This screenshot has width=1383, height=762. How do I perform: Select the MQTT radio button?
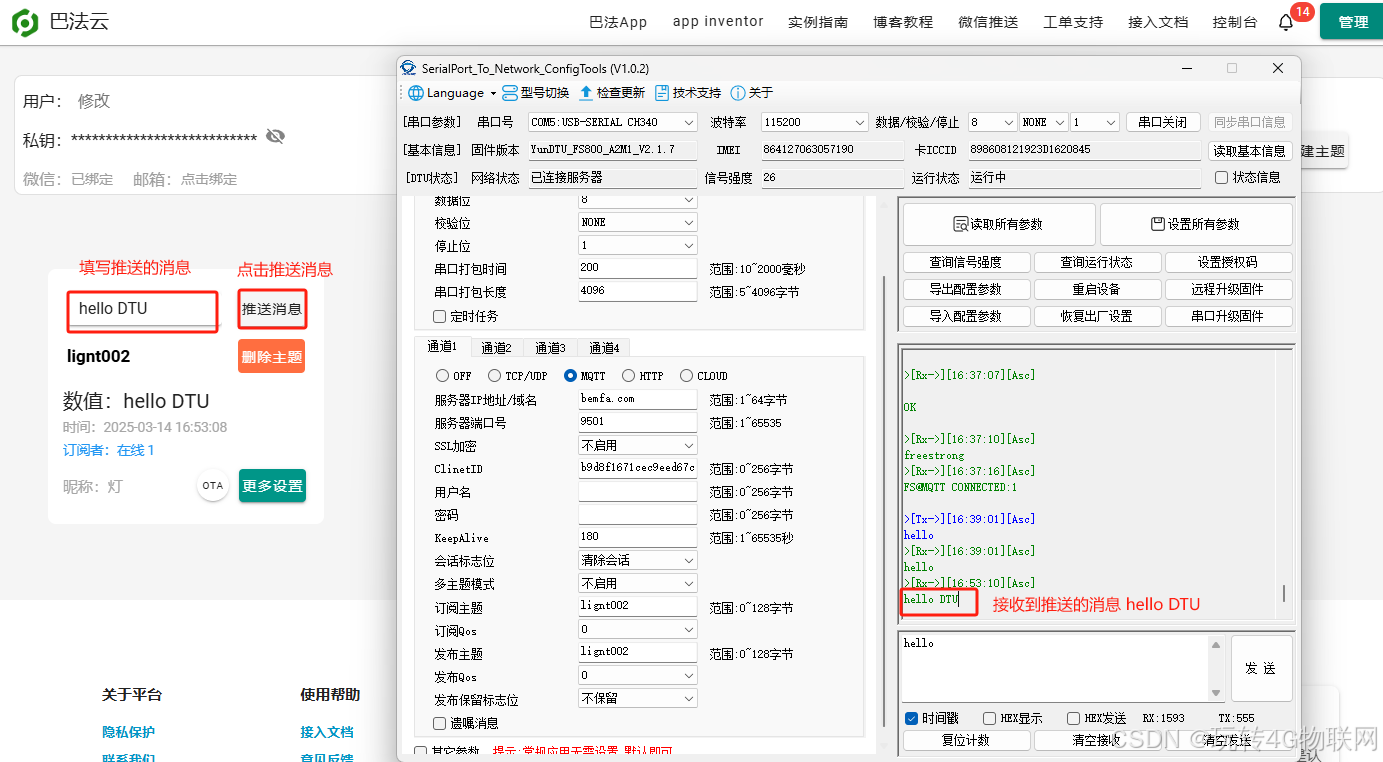coord(570,376)
